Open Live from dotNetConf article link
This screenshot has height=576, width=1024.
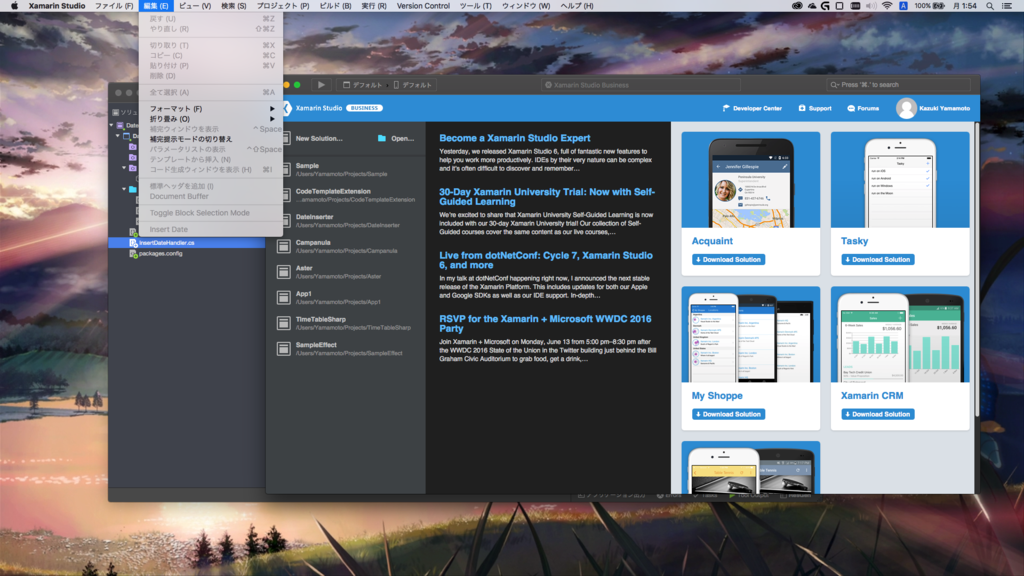(545, 260)
